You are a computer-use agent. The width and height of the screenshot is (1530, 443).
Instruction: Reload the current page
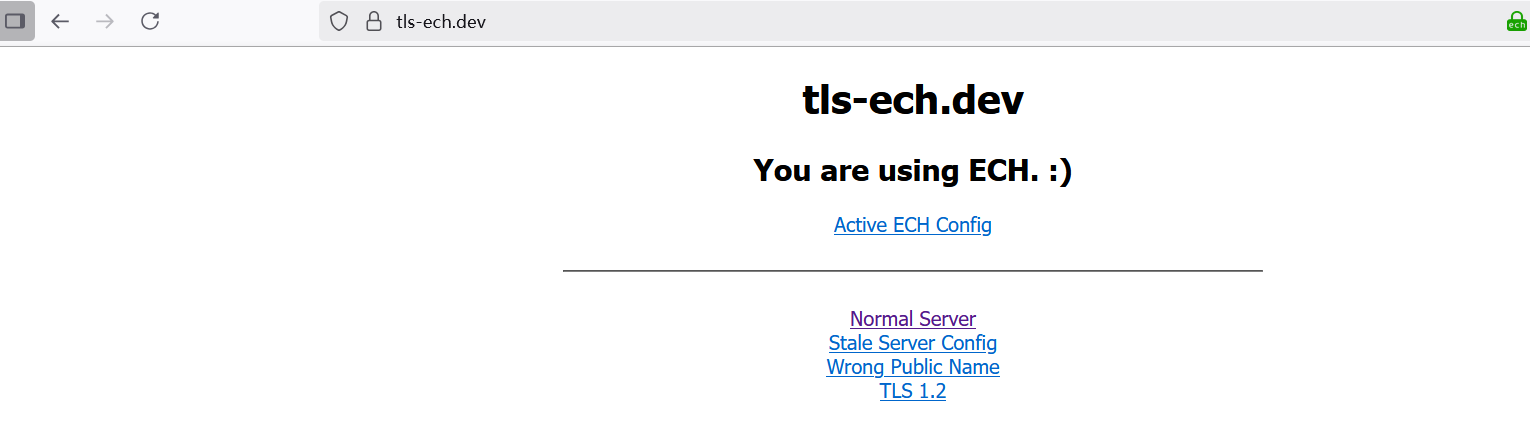tap(150, 21)
